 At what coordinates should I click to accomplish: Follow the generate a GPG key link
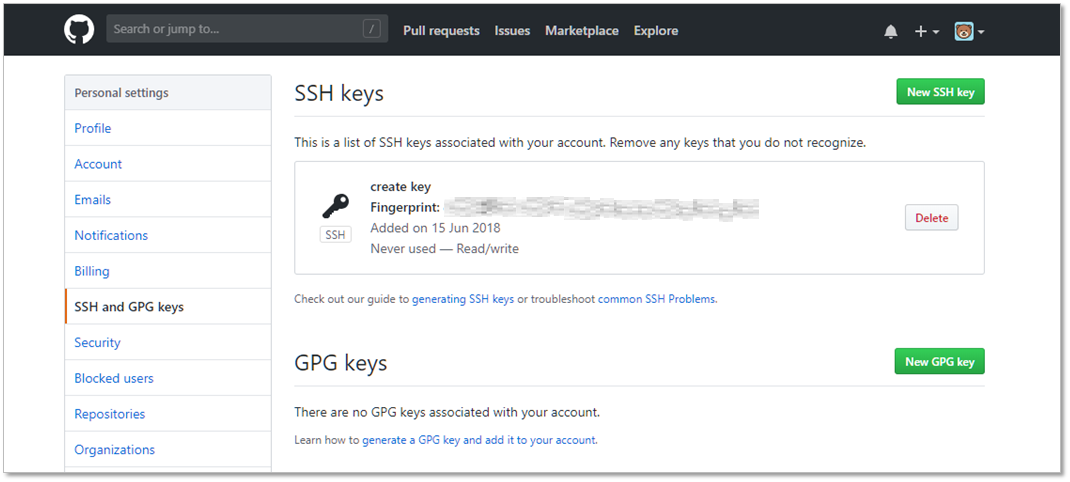[479, 440]
